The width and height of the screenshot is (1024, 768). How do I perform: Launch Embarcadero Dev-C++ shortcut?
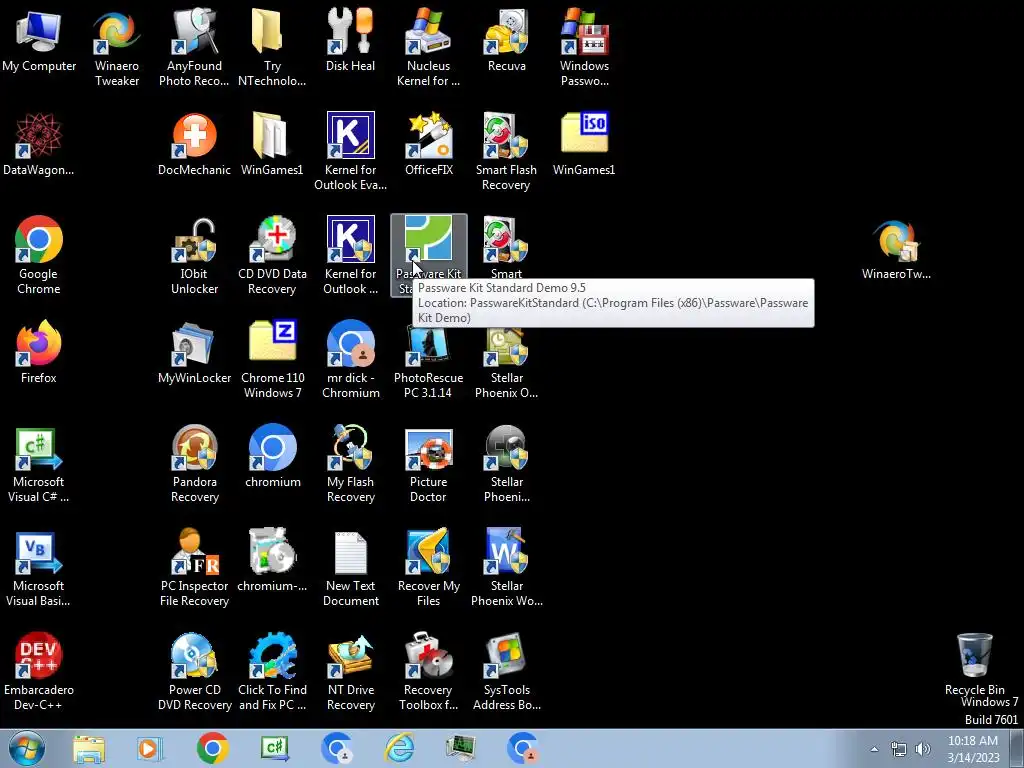pyautogui.click(x=39, y=671)
